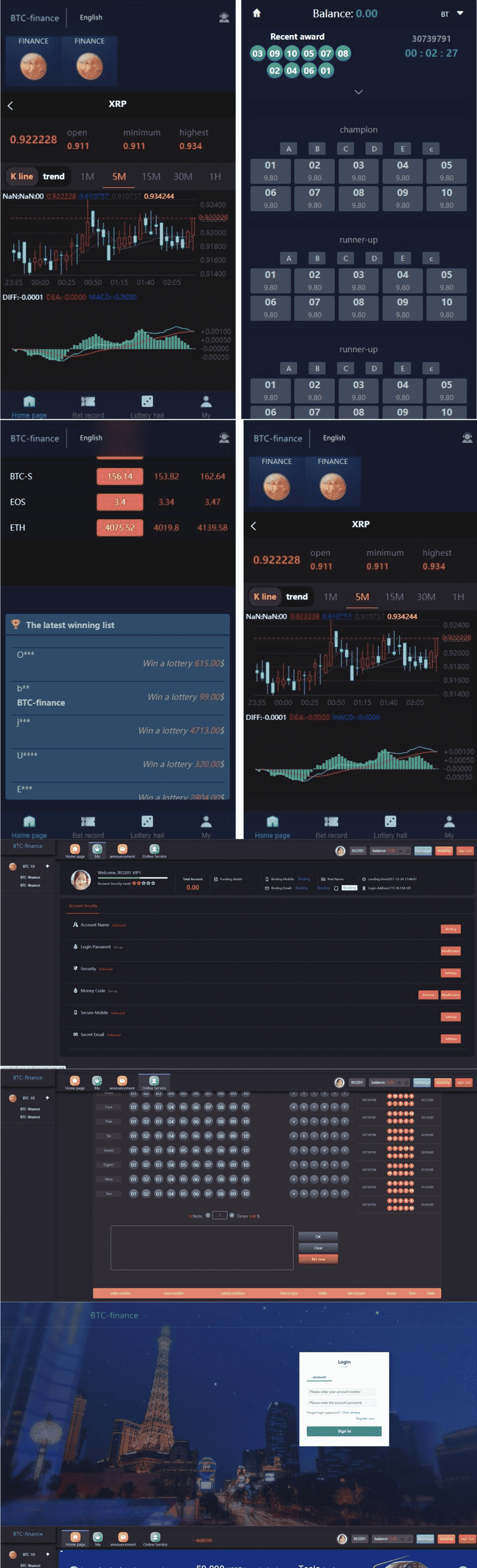The height and width of the screenshot is (1568, 477).
Task: Click profile photo beside Welcome ltt3201
Action: point(80,880)
